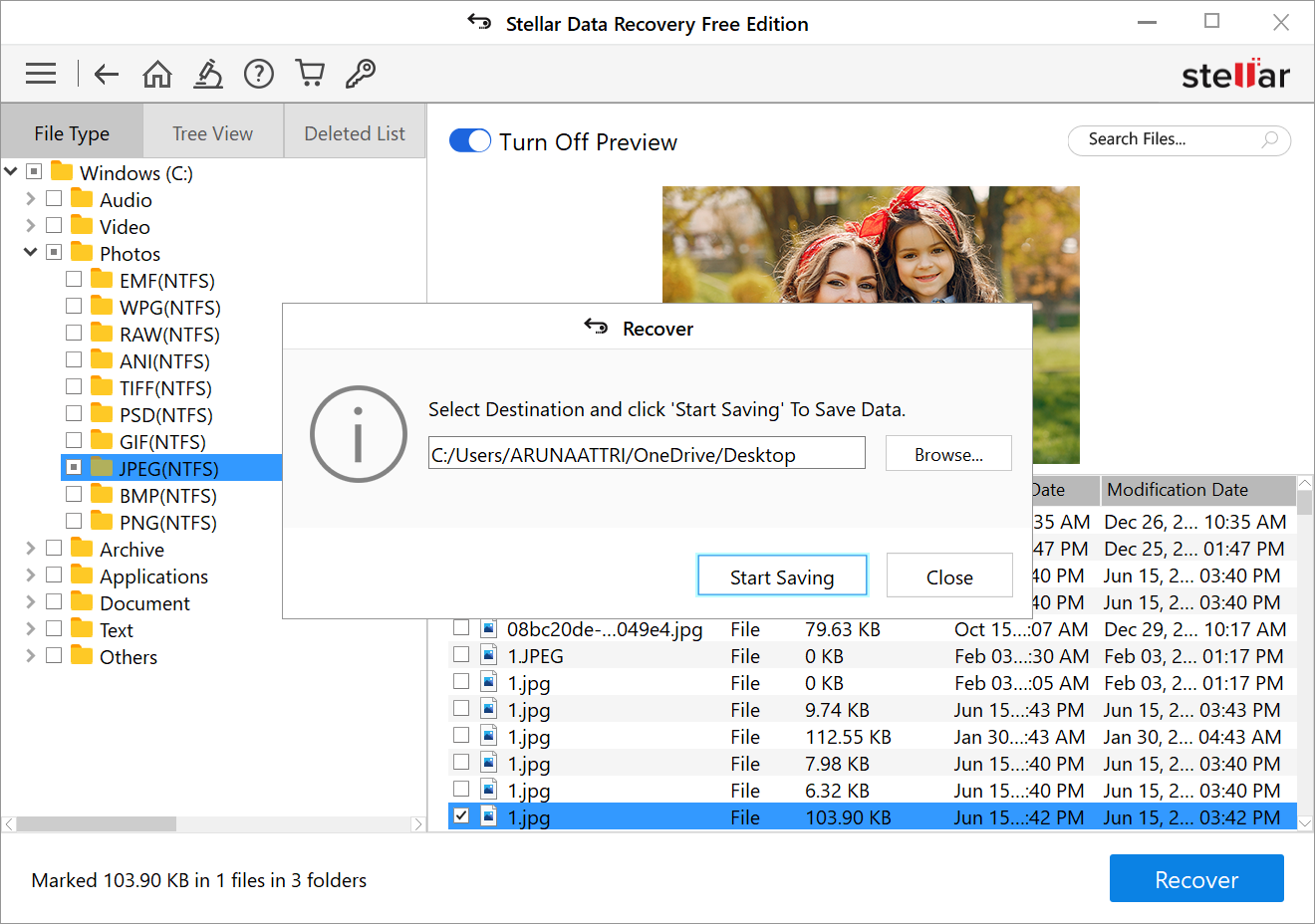Check the Audio folder checkbox

pos(54,198)
